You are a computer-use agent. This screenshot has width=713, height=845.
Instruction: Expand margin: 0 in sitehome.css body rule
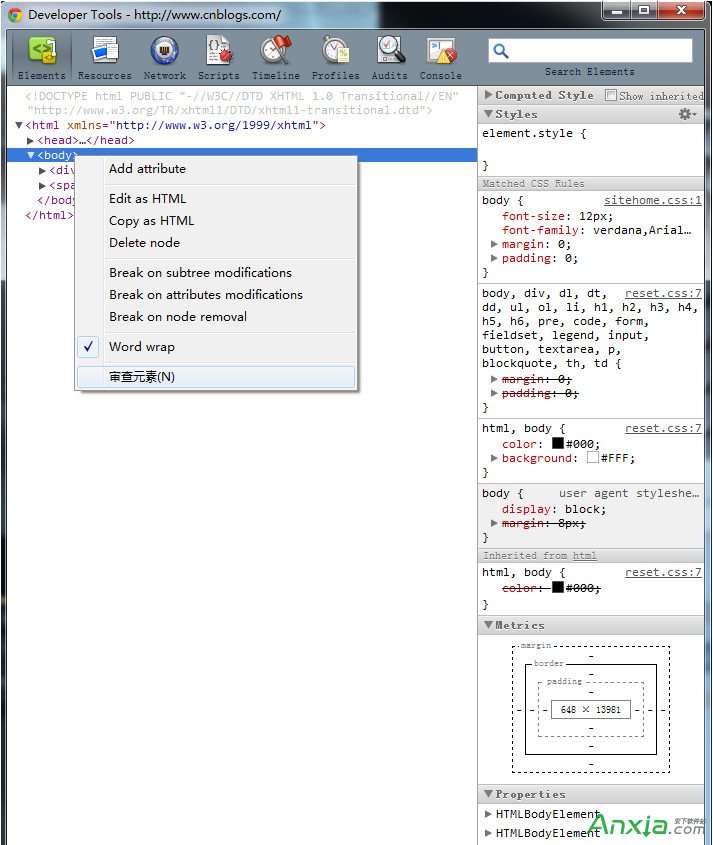pos(494,244)
